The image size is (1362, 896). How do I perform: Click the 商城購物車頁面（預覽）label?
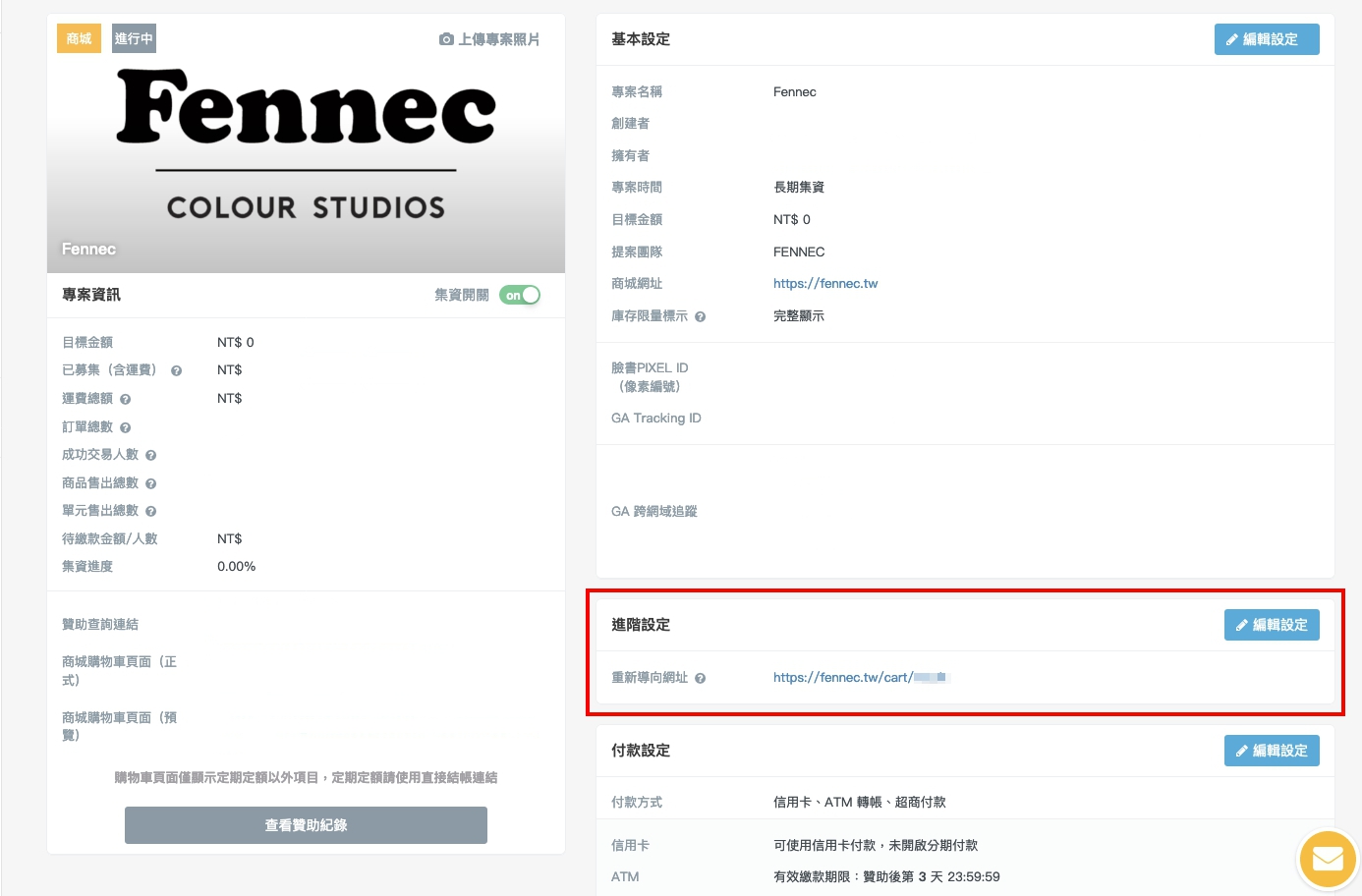coord(119,727)
